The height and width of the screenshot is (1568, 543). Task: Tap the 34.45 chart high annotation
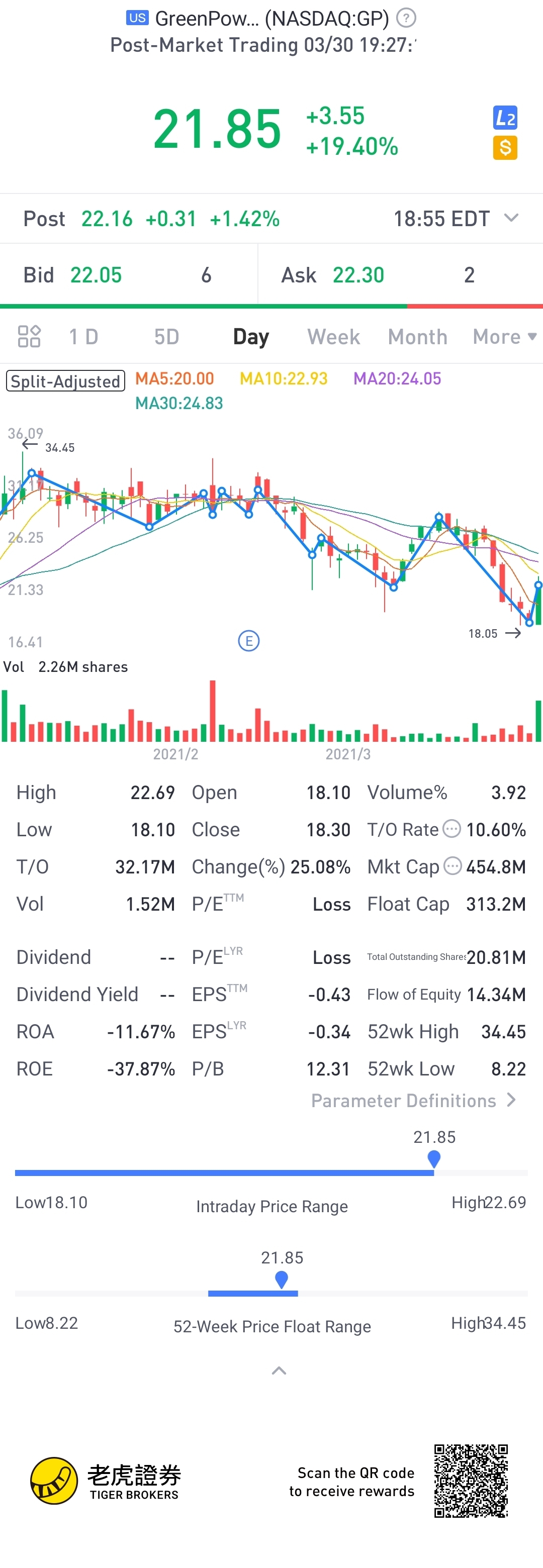click(60, 447)
